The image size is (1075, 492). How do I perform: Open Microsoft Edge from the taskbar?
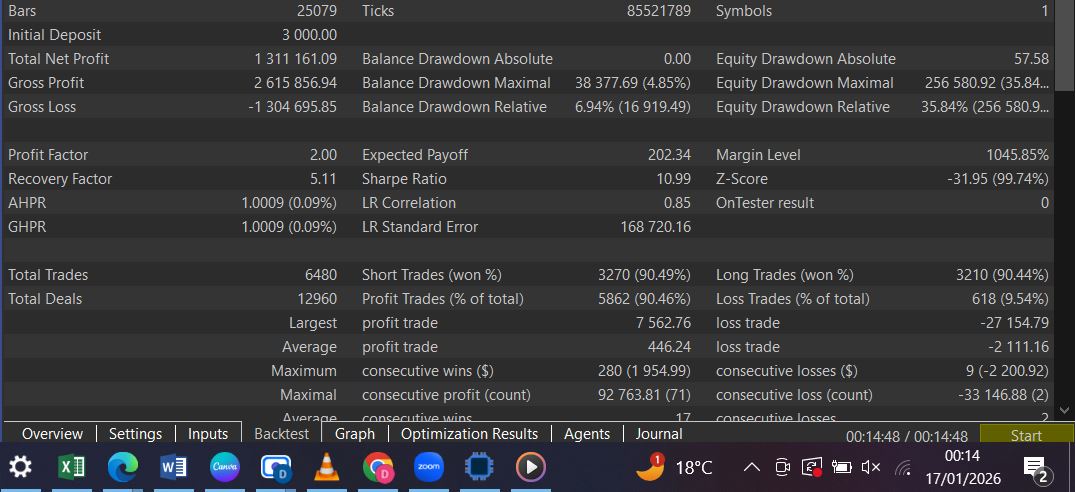click(x=122, y=467)
